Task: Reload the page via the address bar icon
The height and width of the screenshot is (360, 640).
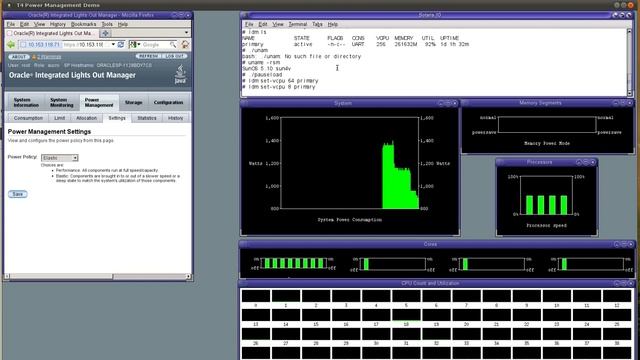Action: pyautogui.click(x=120, y=44)
